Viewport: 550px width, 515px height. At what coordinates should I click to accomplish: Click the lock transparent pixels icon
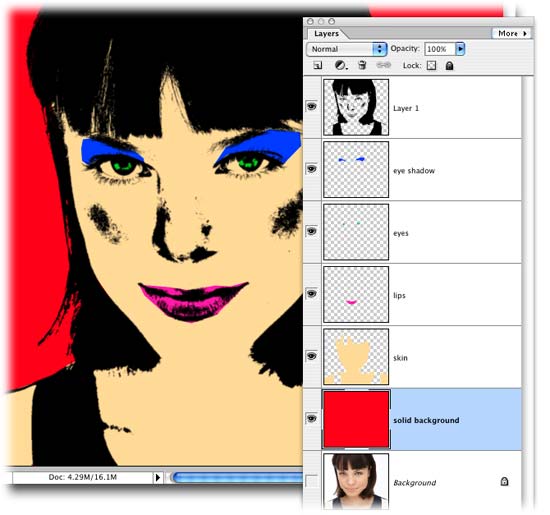(x=431, y=66)
